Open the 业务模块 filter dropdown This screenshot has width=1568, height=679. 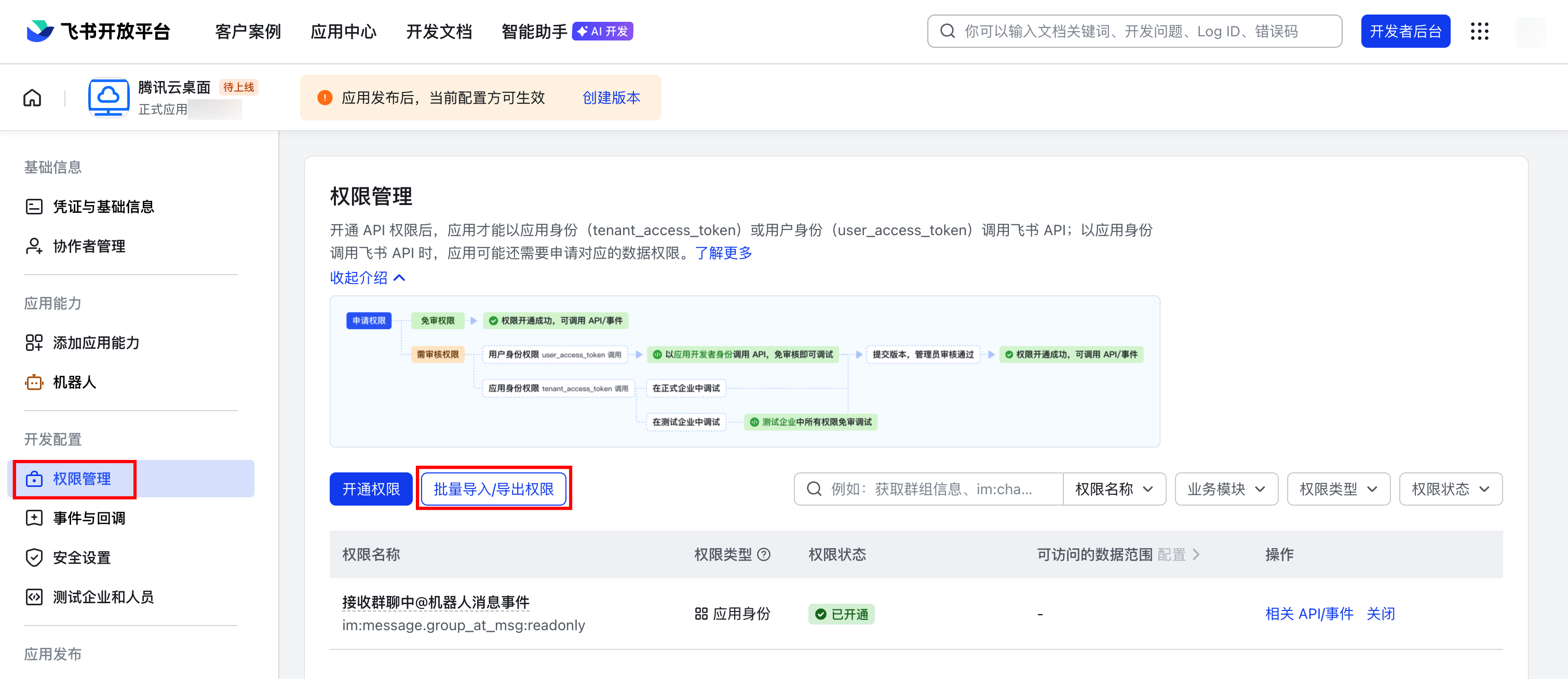(x=1226, y=489)
